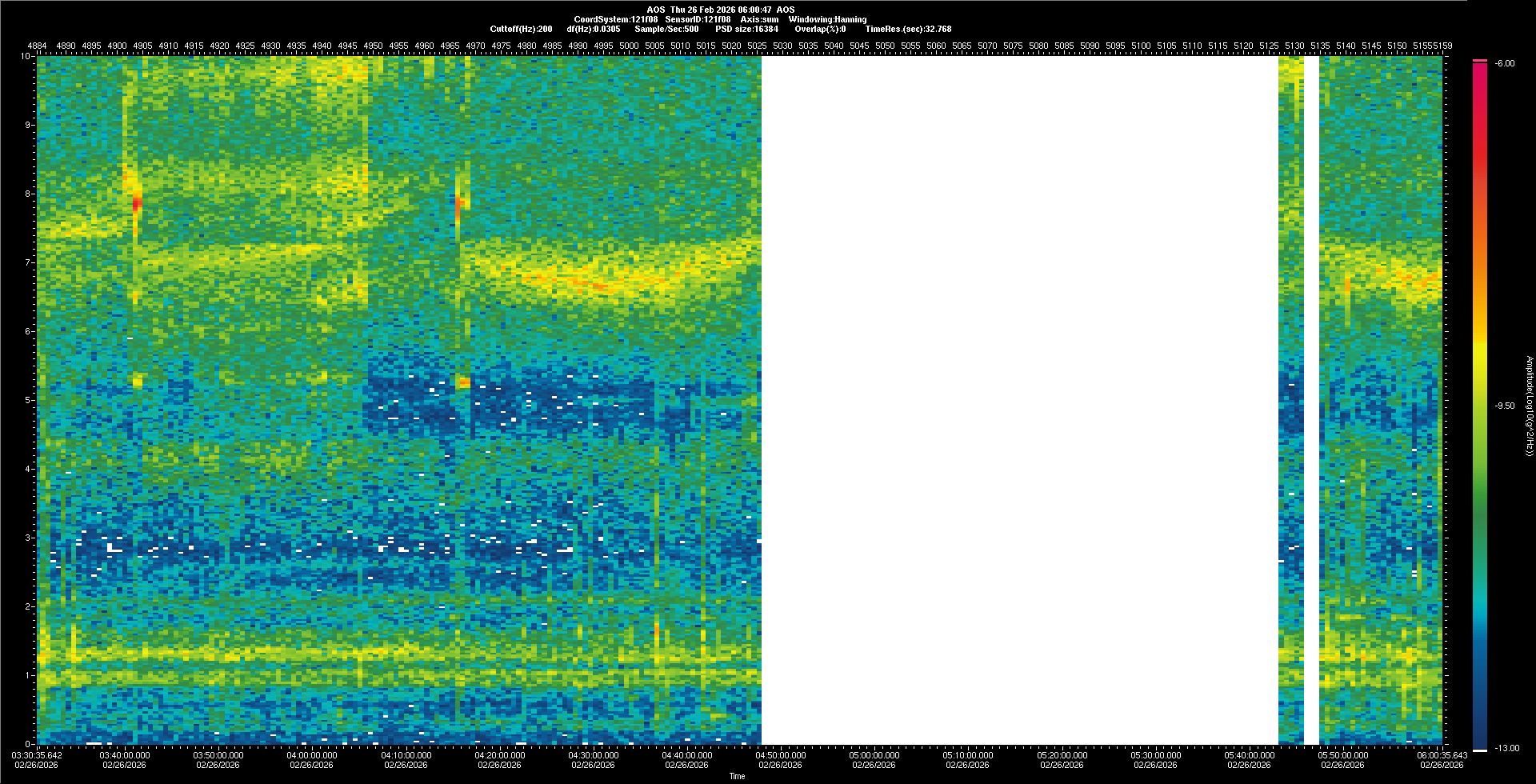Image resolution: width=1536 pixels, height=784 pixels.
Task: Click the dark blue region of colorbar
Action: click(x=1480, y=704)
